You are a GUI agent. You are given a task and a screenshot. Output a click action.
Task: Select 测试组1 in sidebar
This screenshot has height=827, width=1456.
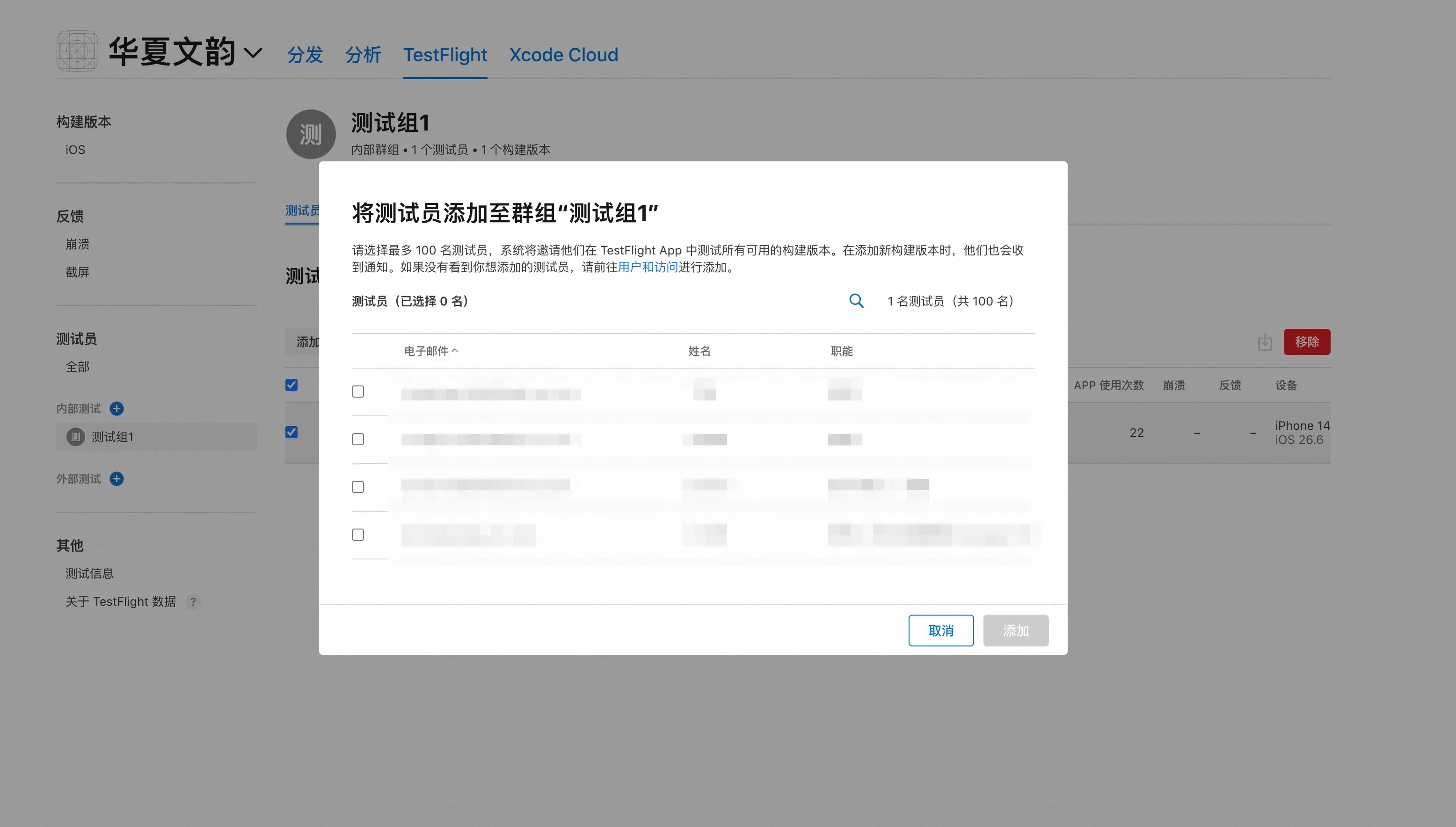click(156, 437)
